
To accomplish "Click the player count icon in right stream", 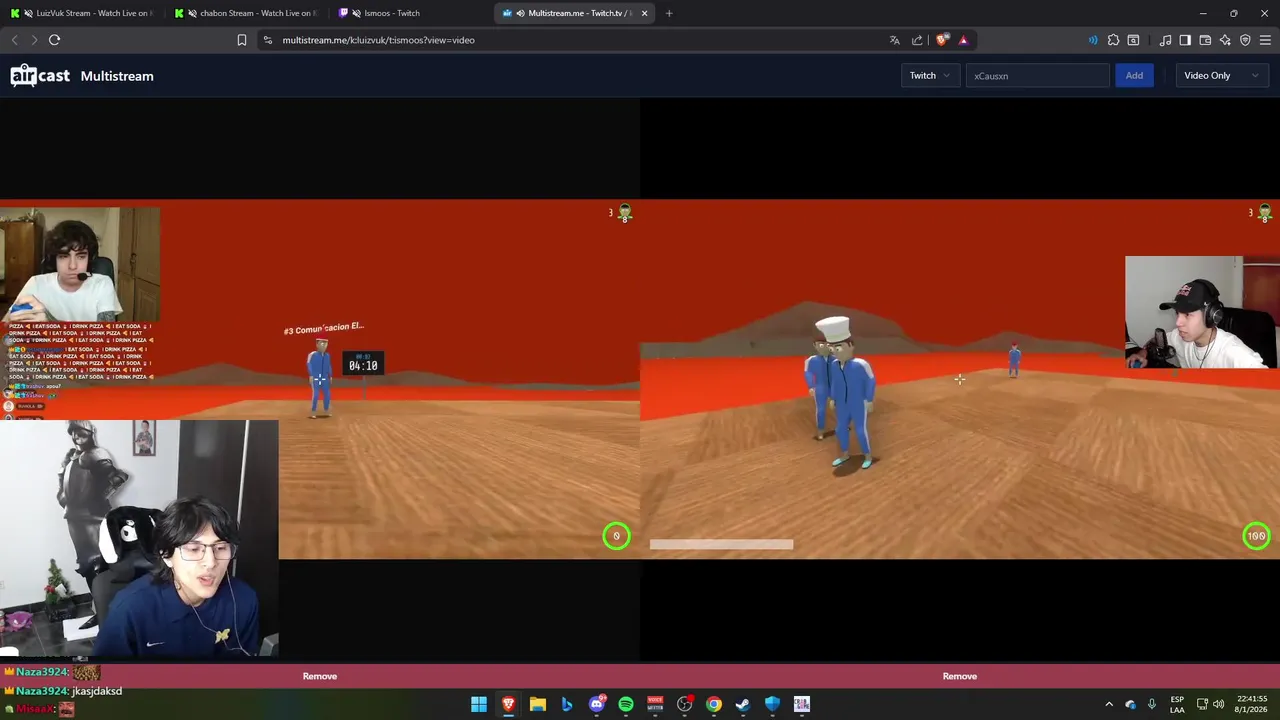I will coord(1264,212).
